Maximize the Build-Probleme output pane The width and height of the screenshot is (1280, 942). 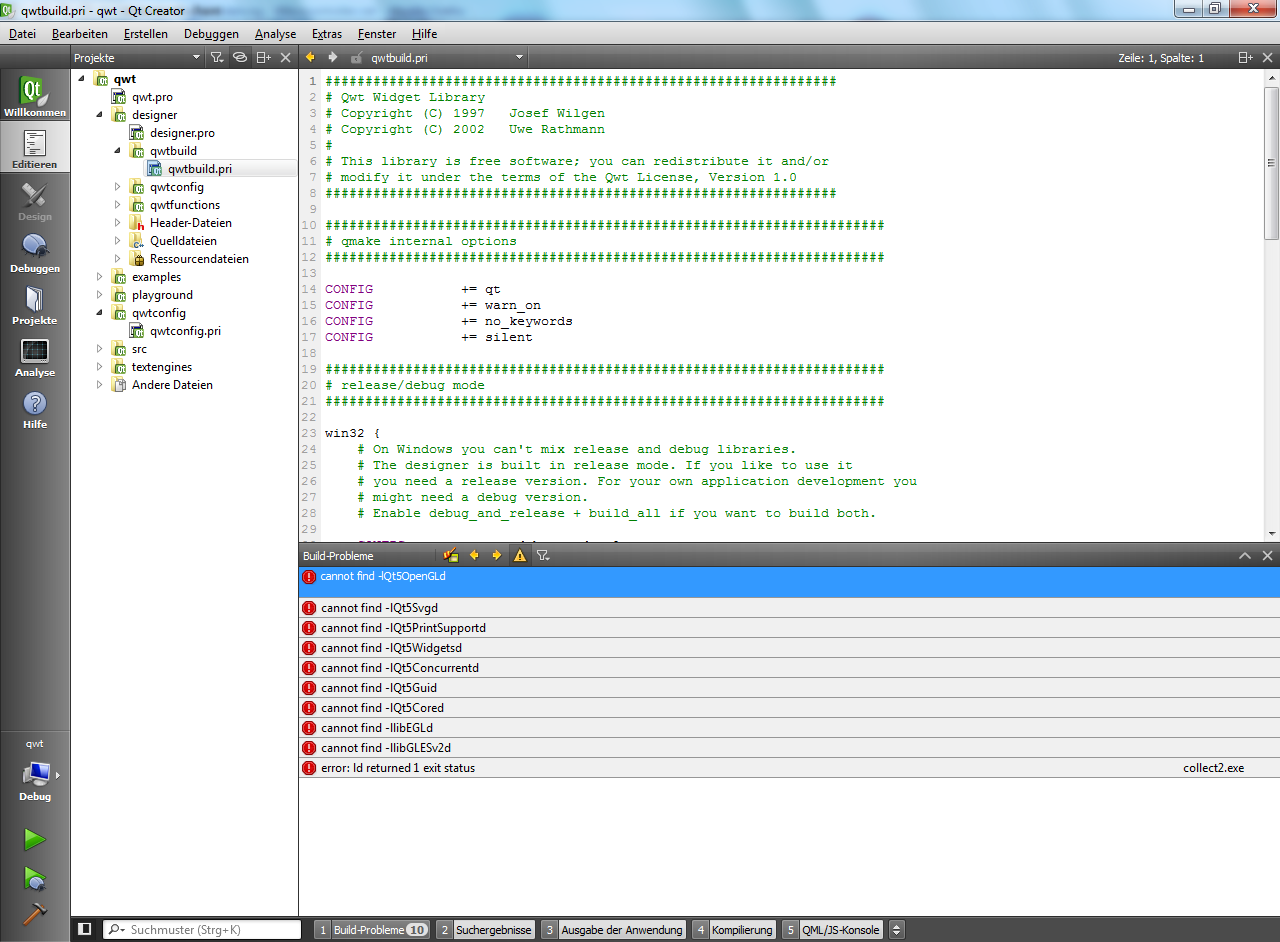click(1245, 555)
